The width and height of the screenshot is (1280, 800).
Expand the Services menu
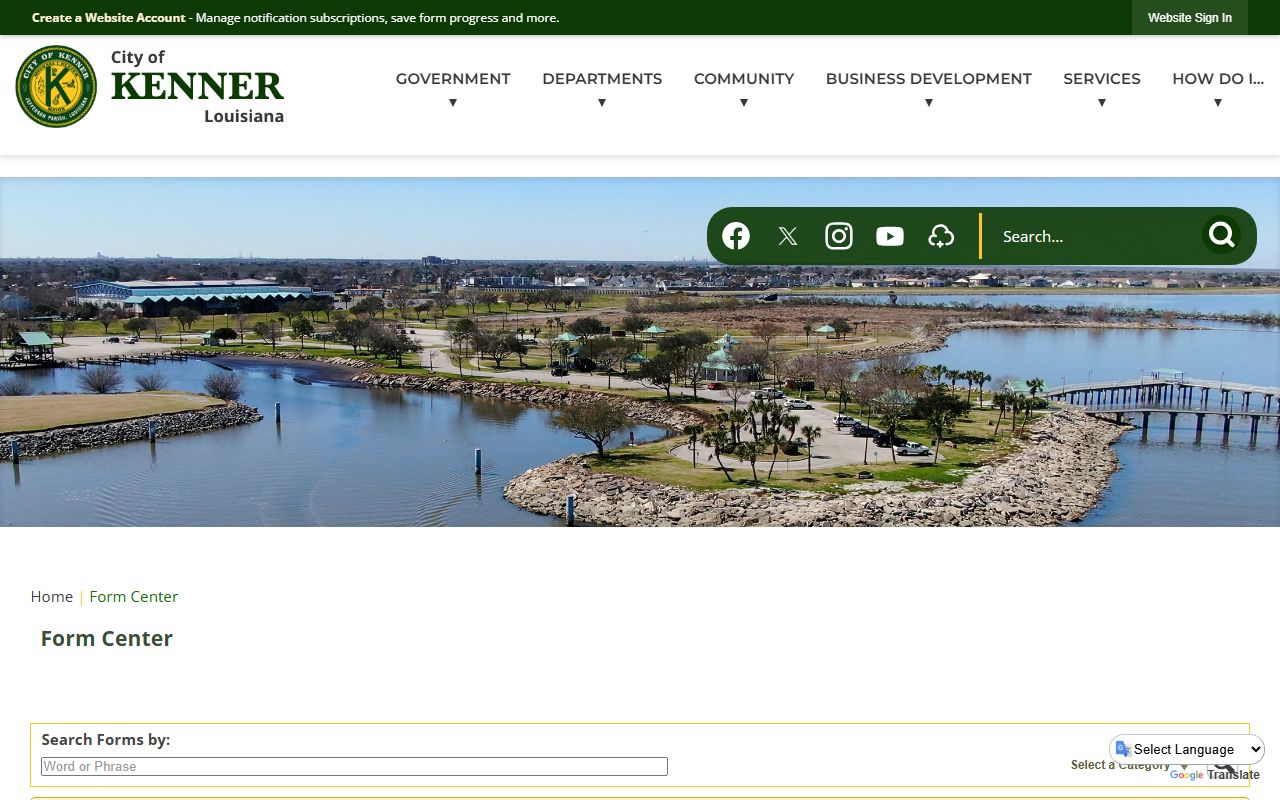[x=1102, y=78]
